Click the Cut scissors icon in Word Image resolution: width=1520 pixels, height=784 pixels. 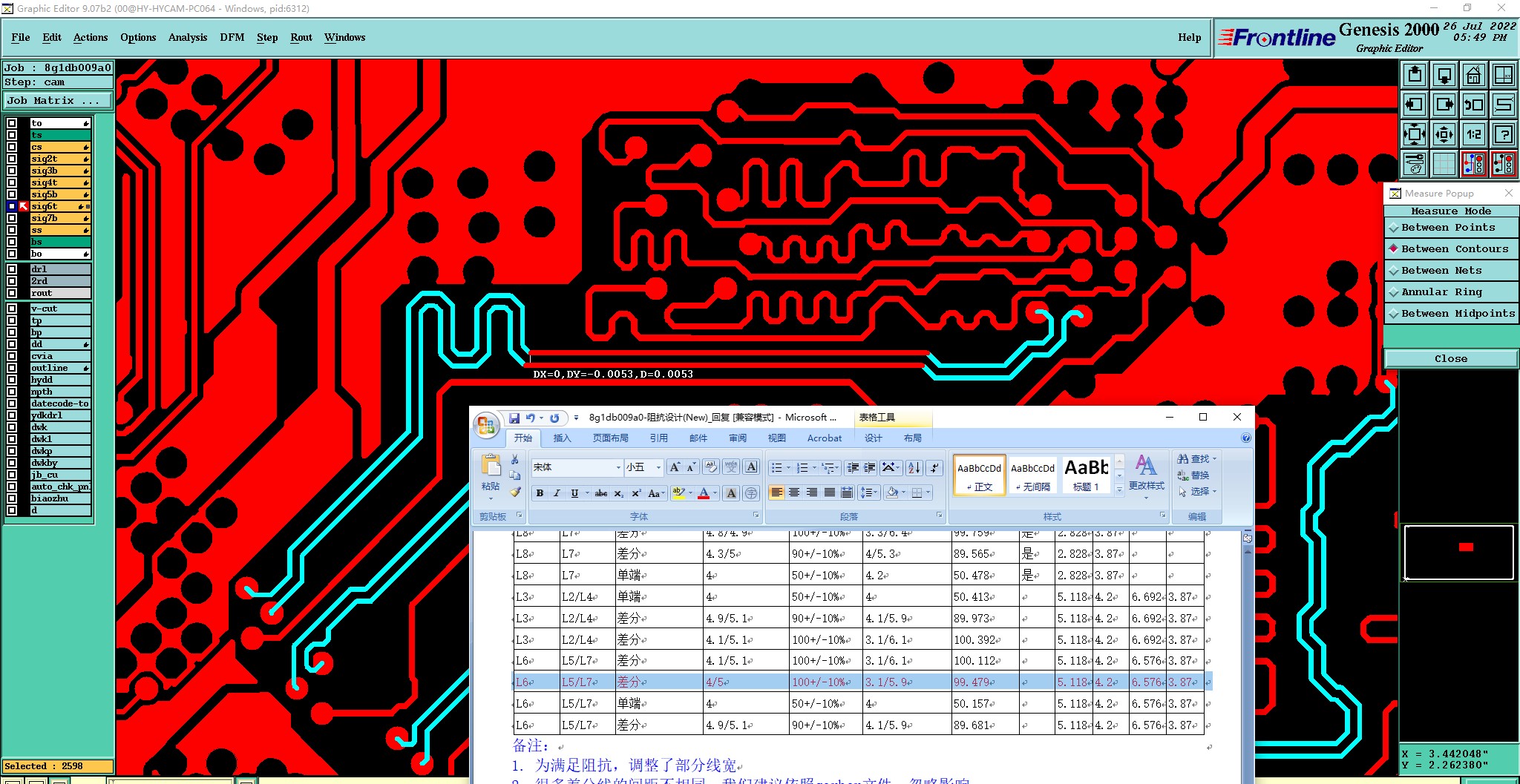(515, 460)
